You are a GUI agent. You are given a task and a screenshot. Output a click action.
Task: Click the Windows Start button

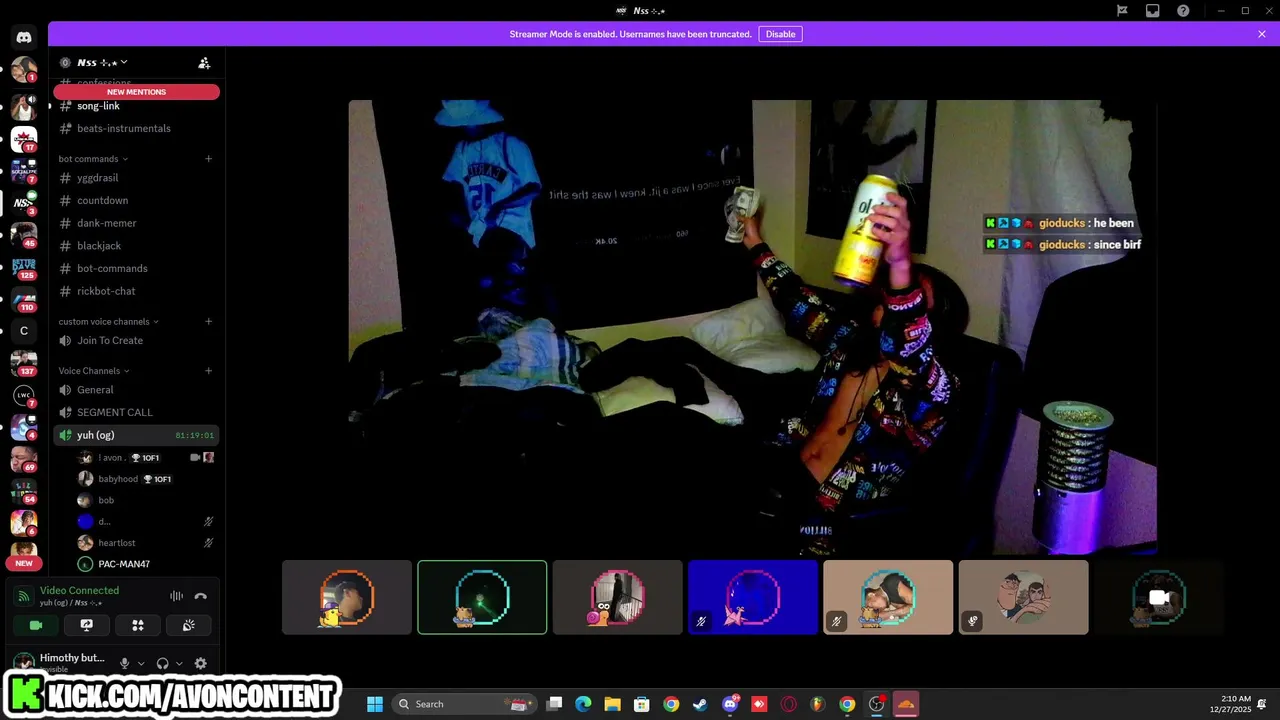click(x=375, y=704)
